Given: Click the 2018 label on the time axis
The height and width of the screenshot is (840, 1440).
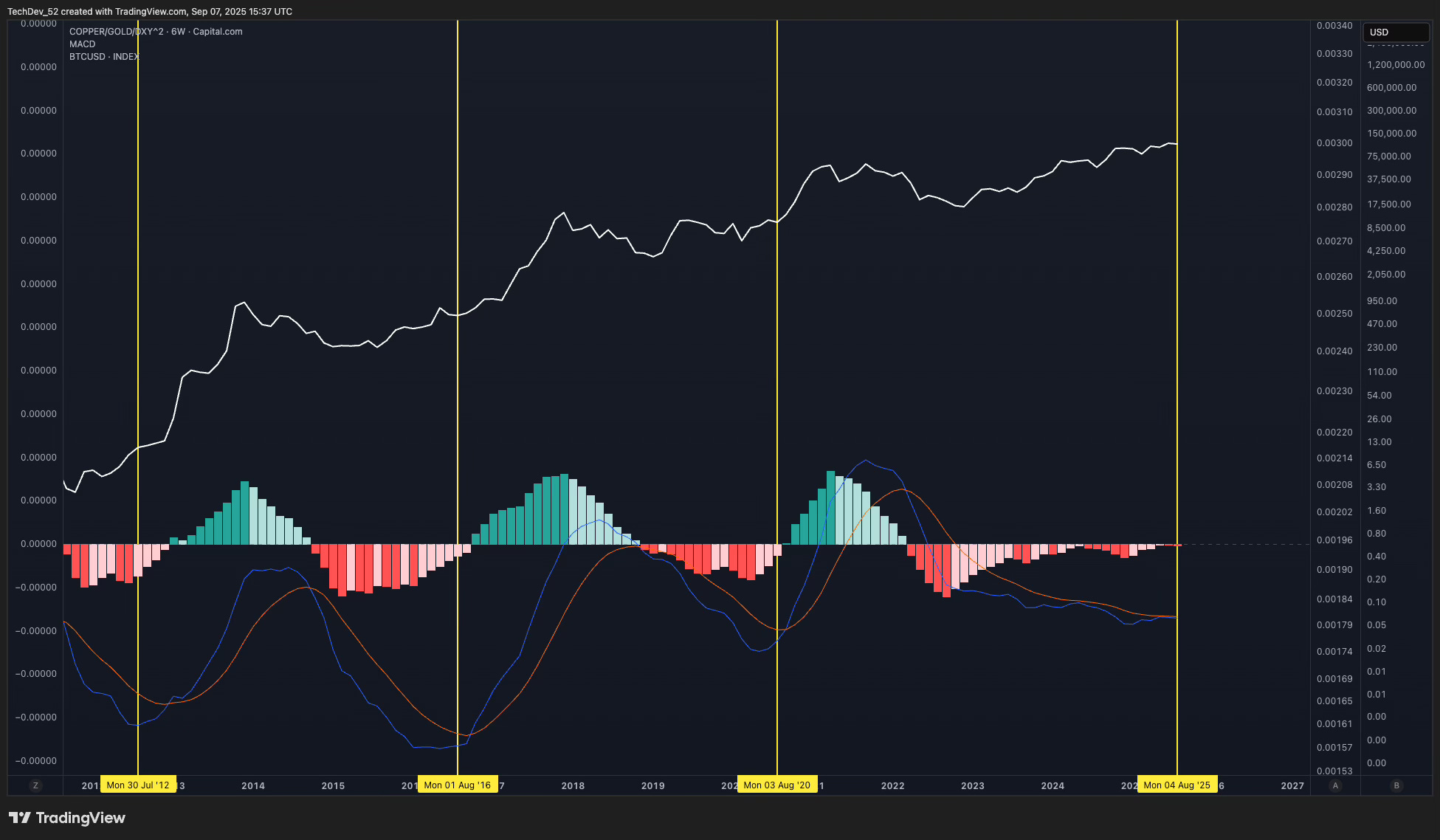Looking at the screenshot, I should 573,785.
